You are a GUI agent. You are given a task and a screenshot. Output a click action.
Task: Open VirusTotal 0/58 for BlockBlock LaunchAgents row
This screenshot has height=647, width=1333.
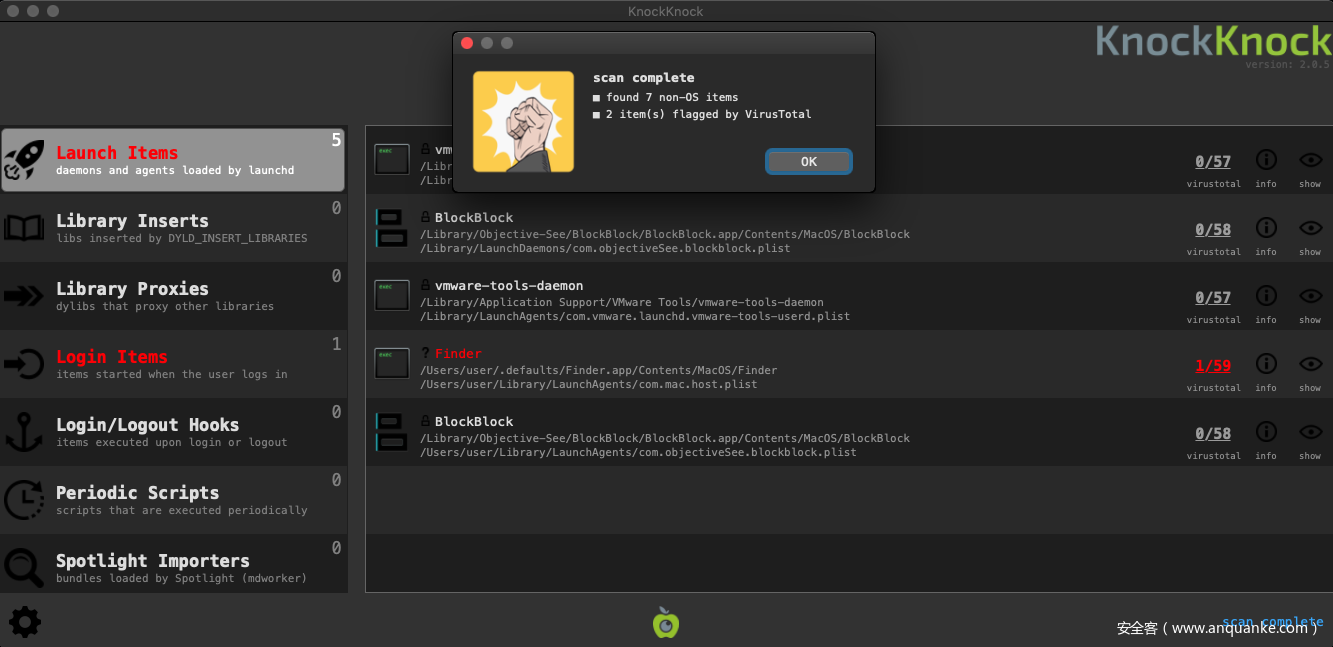point(1213,434)
